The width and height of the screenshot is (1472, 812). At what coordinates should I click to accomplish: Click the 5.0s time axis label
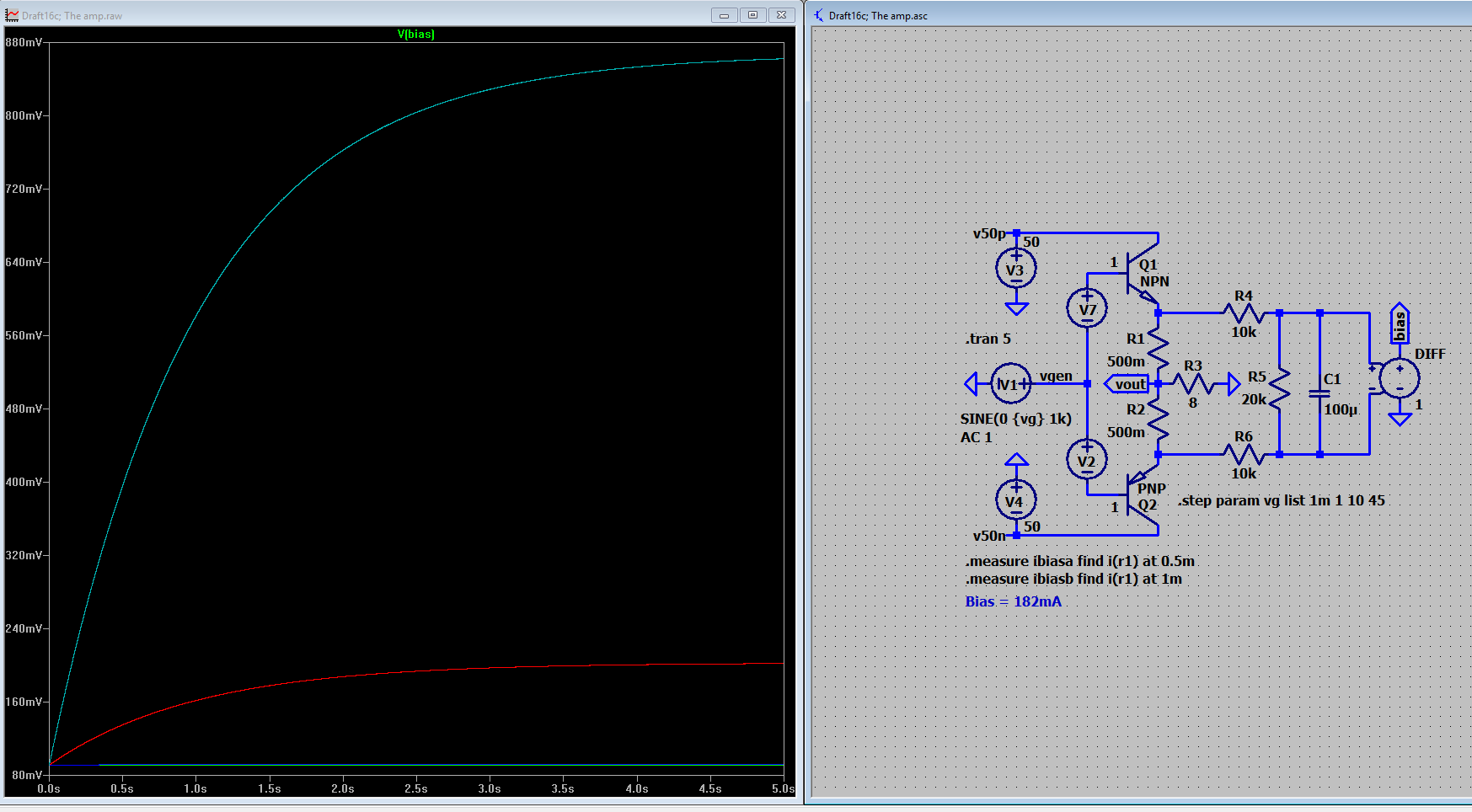click(783, 789)
